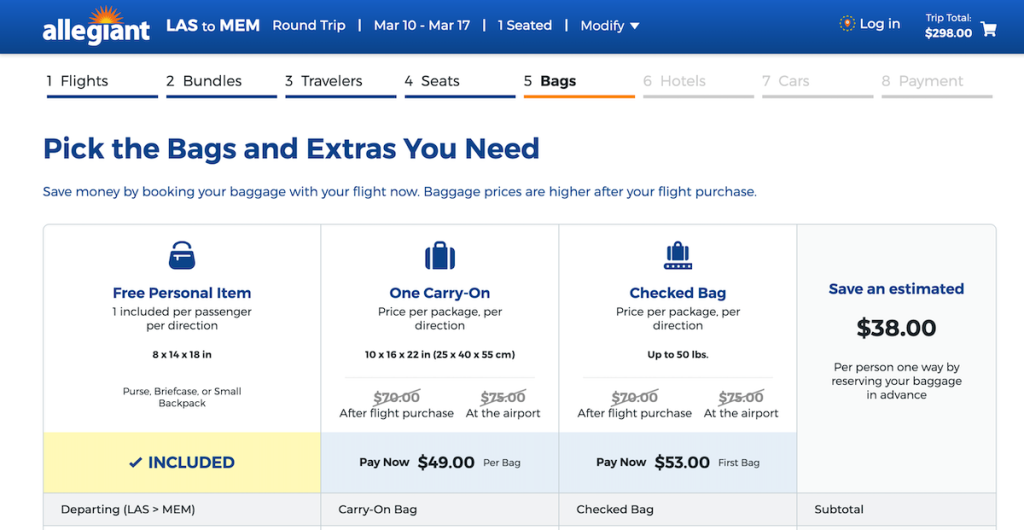
Task: Click the Carry-On Bag column header
Action: coord(377,509)
